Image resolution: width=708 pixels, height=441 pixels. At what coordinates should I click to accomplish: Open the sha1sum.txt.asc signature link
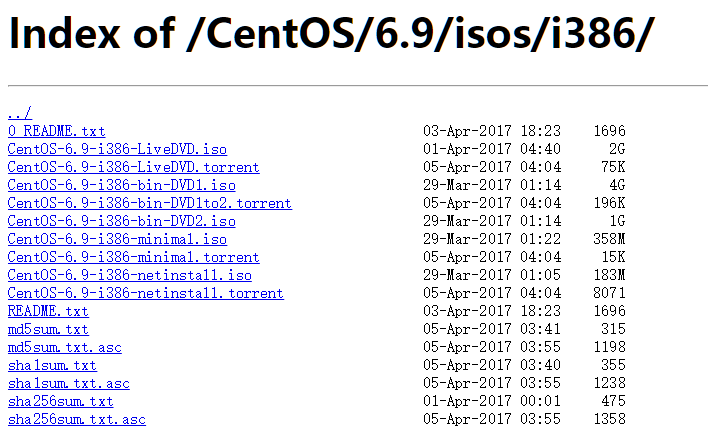click(68, 383)
